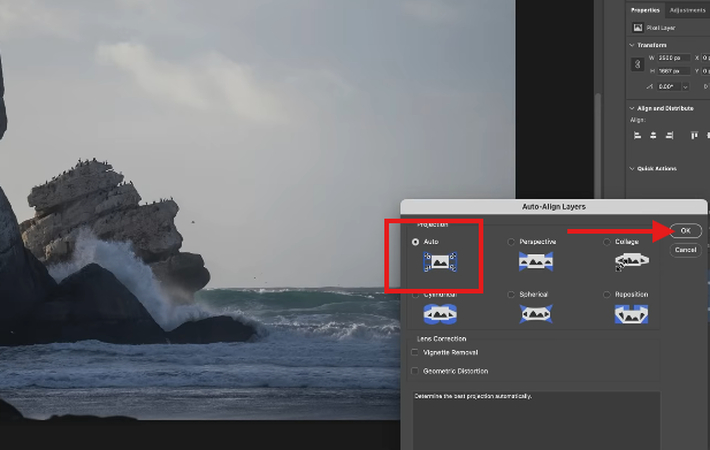Switch to the Properties tab

coord(645,9)
